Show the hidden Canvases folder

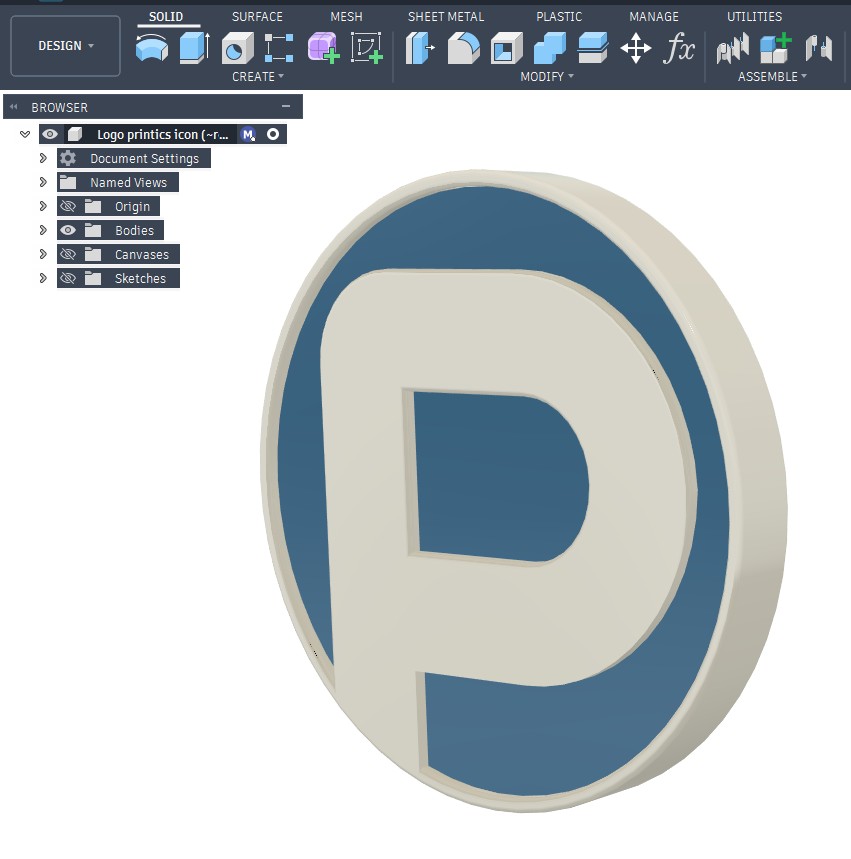click(68, 254)
